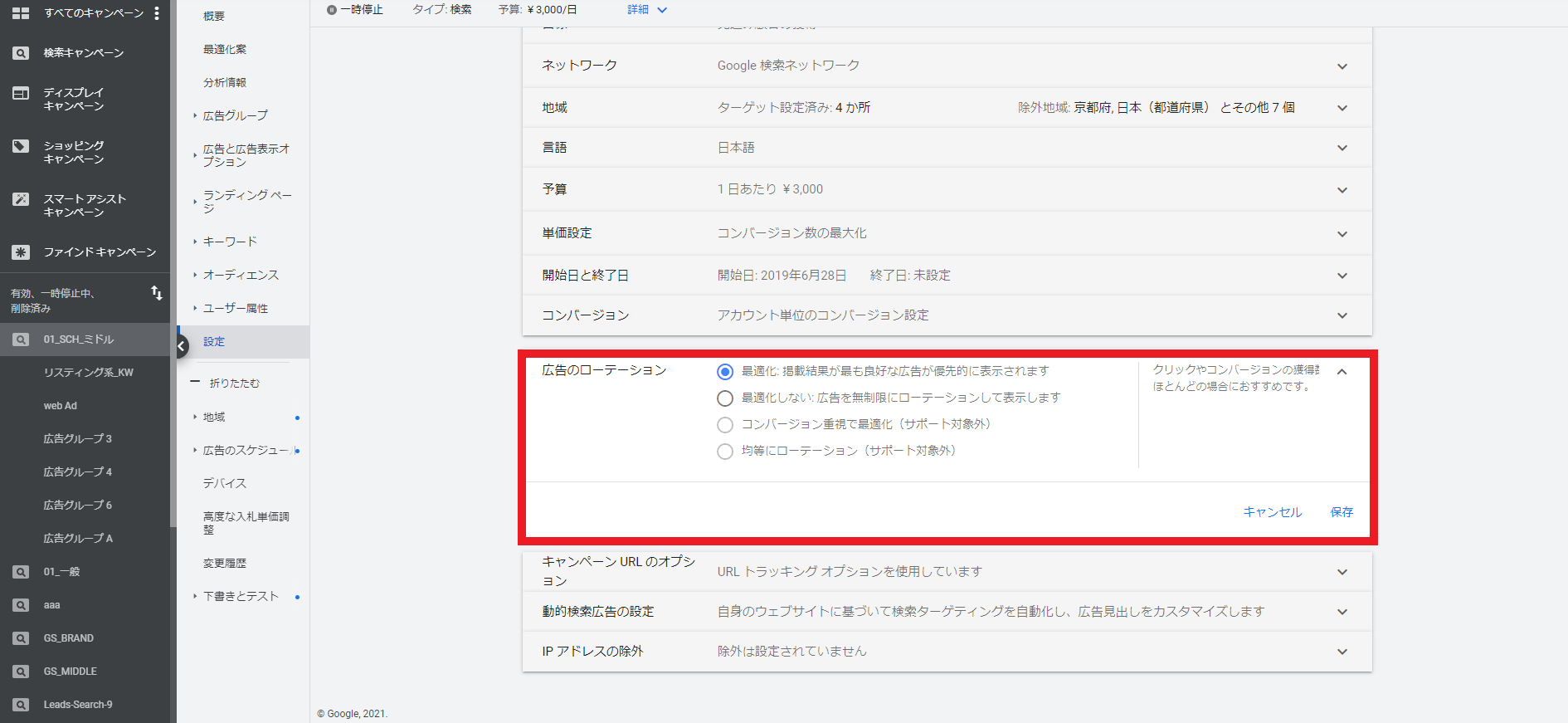Click the search icon beside GS_BRAND
Viewport: 1568px width, 723px height.
[x=21, y=638]
